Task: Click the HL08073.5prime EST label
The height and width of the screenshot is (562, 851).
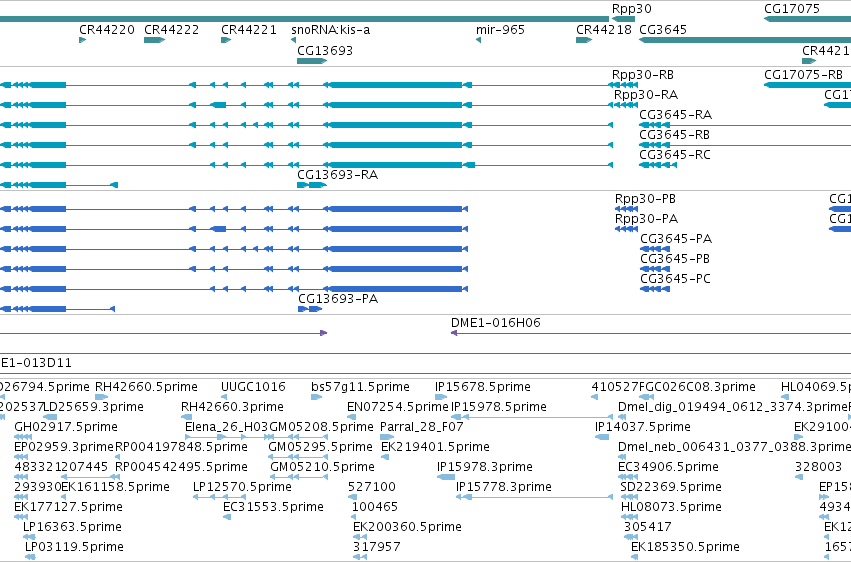Action: [671, 508]
